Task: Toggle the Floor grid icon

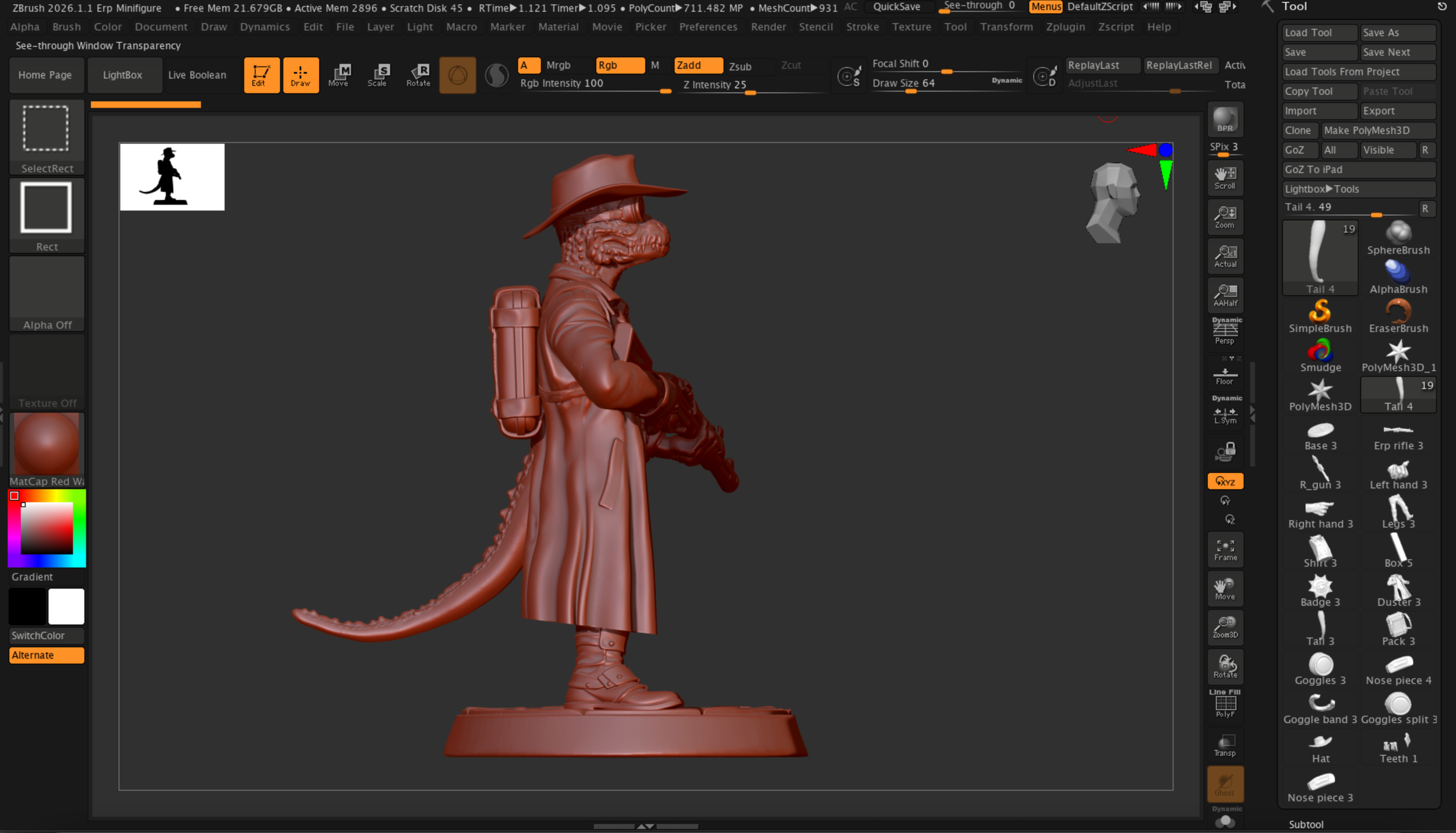Action: click(1225, 374)
